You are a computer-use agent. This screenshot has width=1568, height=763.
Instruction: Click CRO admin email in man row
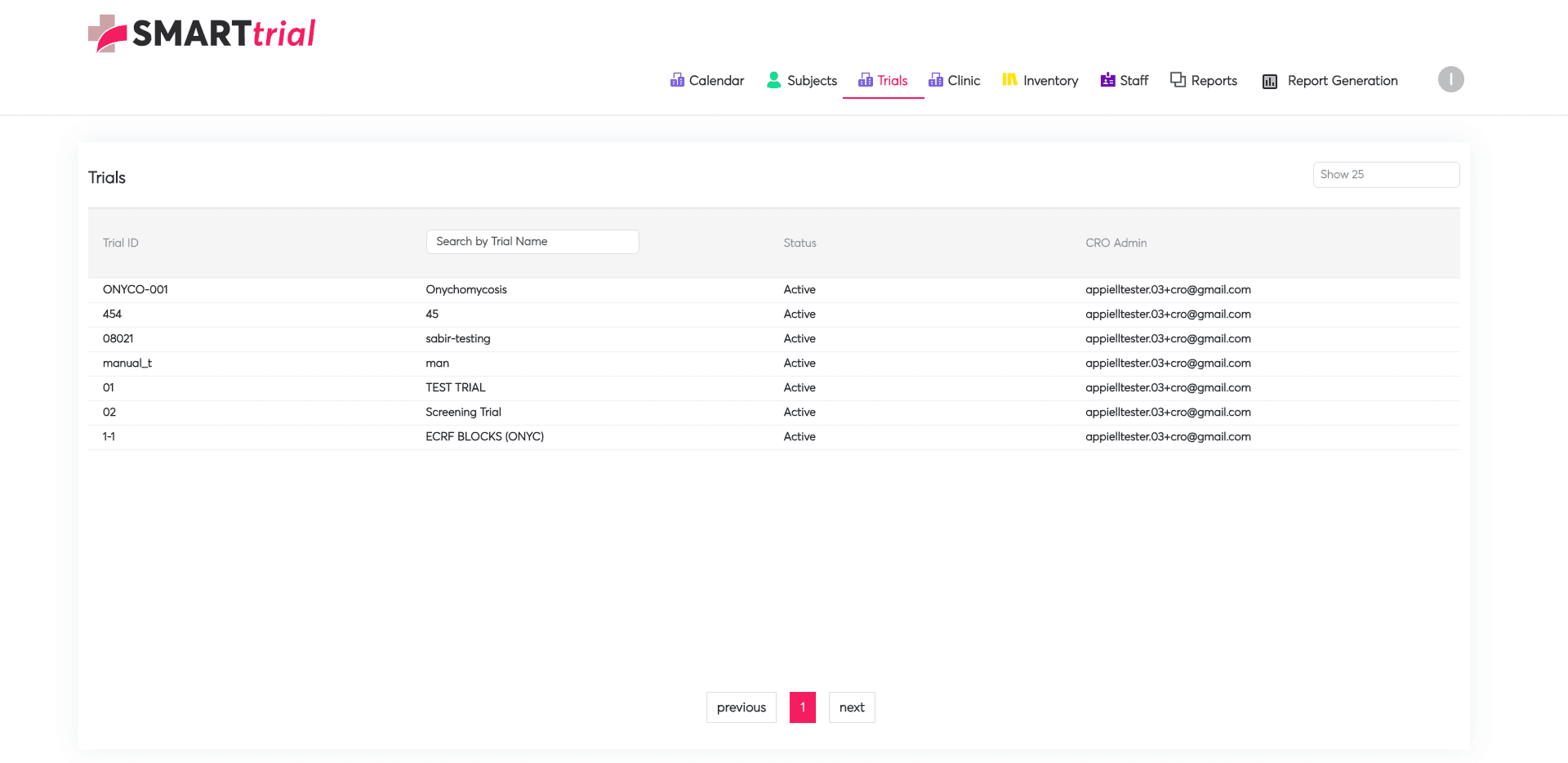[x=1168, y=363]
